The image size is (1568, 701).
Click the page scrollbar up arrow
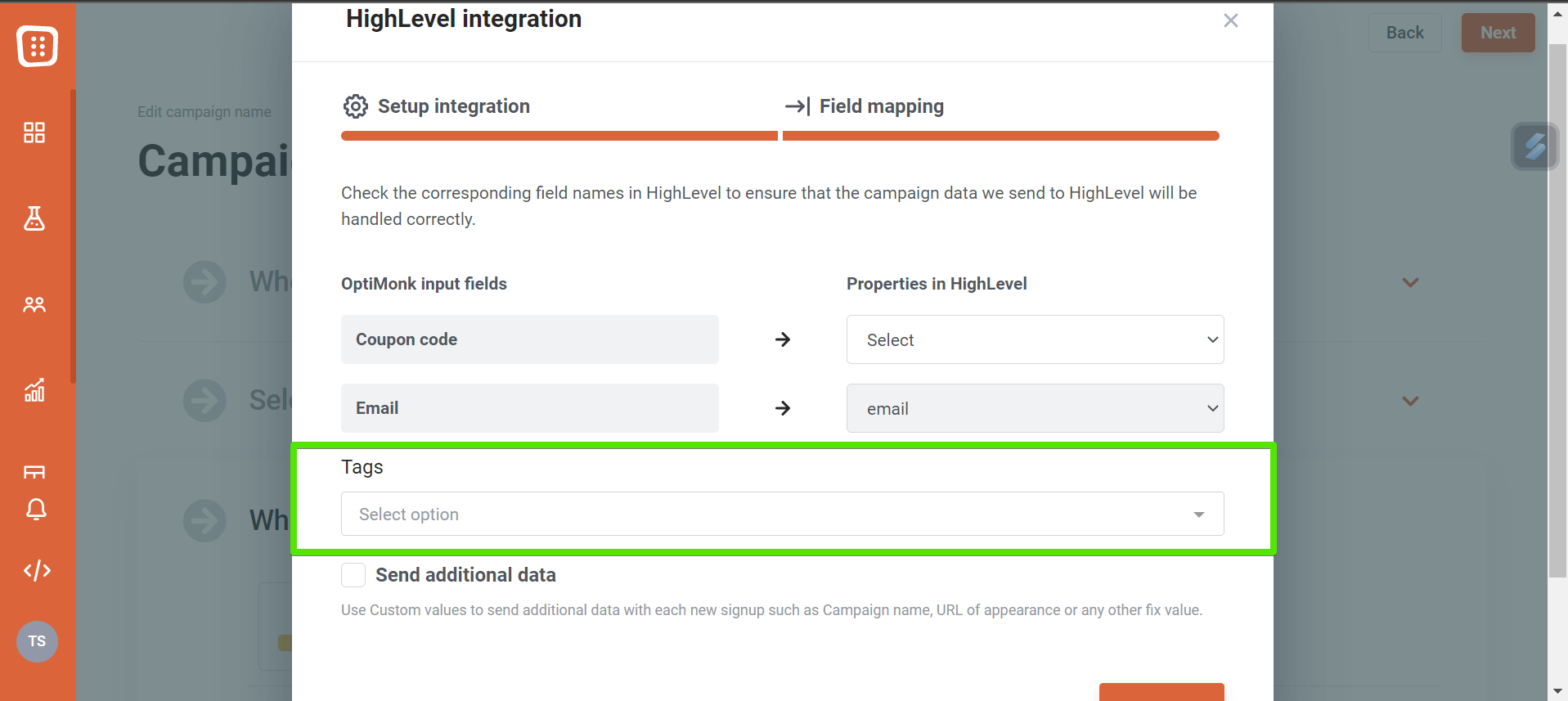(1558, 12)
